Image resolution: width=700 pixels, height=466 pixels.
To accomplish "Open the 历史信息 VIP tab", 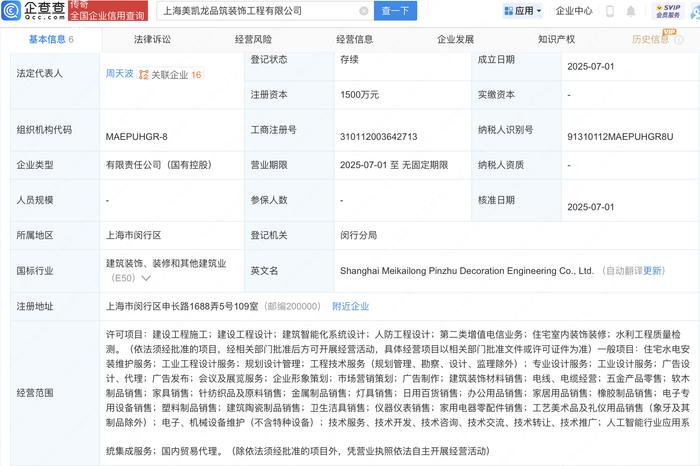I will tap(650, 39).
